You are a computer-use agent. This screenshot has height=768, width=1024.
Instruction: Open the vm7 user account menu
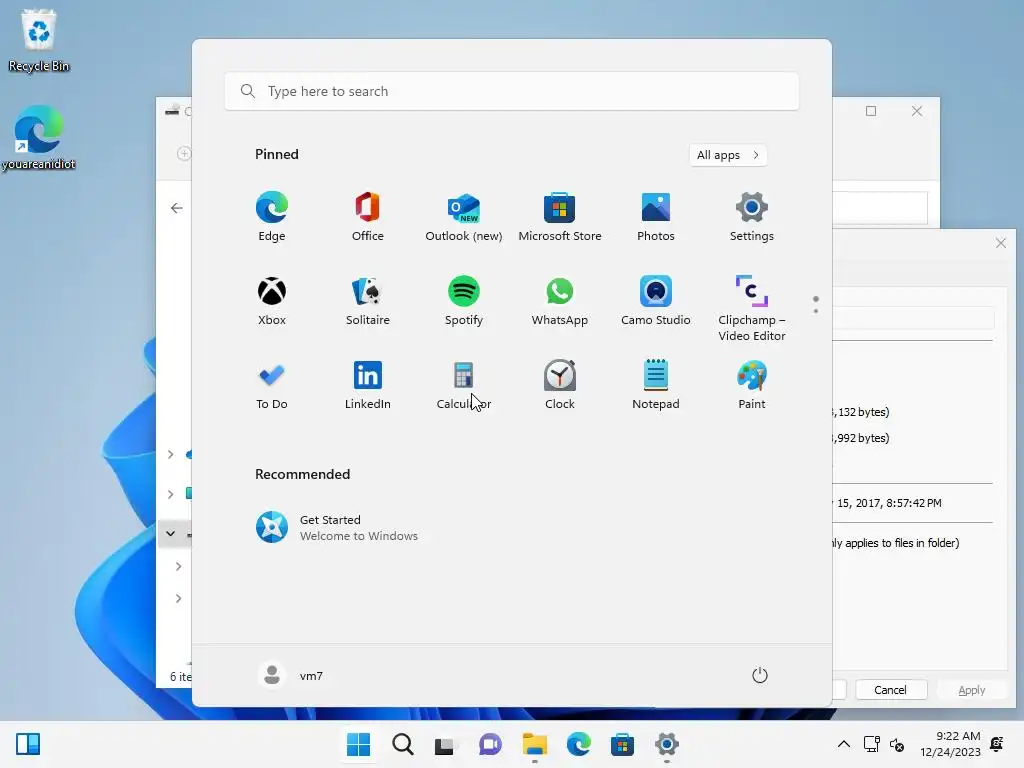click(x=291, y=675)
